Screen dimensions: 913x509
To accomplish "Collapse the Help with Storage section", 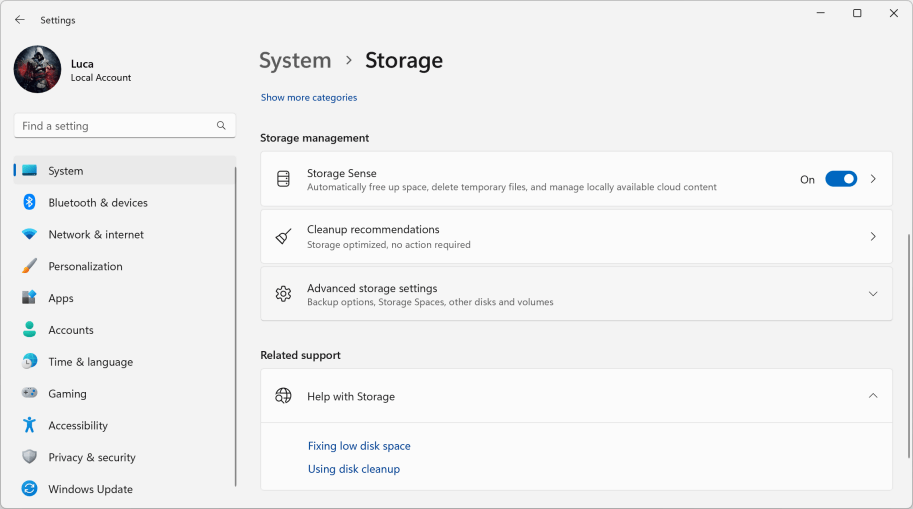I will [x=872, y=396].
